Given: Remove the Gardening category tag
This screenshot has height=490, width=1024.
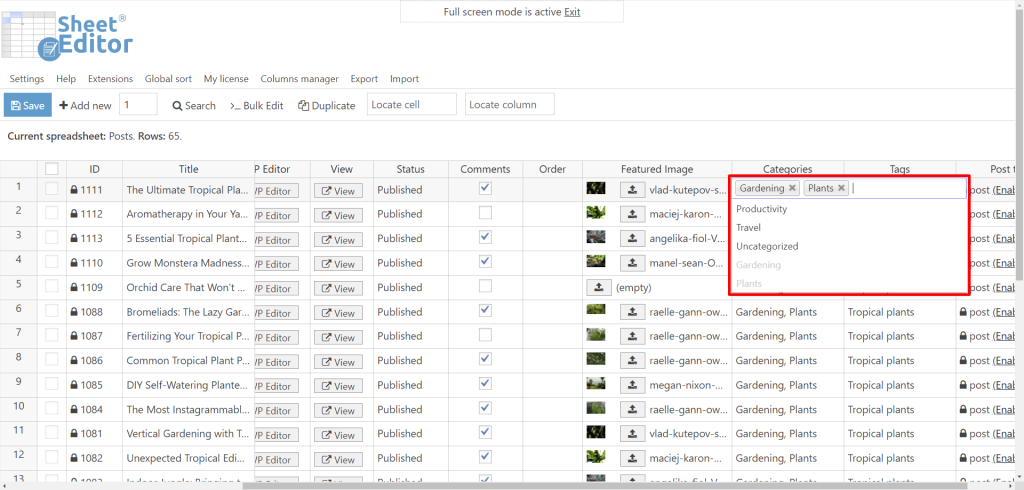Looking at the screenshot, I should [792, 188].
